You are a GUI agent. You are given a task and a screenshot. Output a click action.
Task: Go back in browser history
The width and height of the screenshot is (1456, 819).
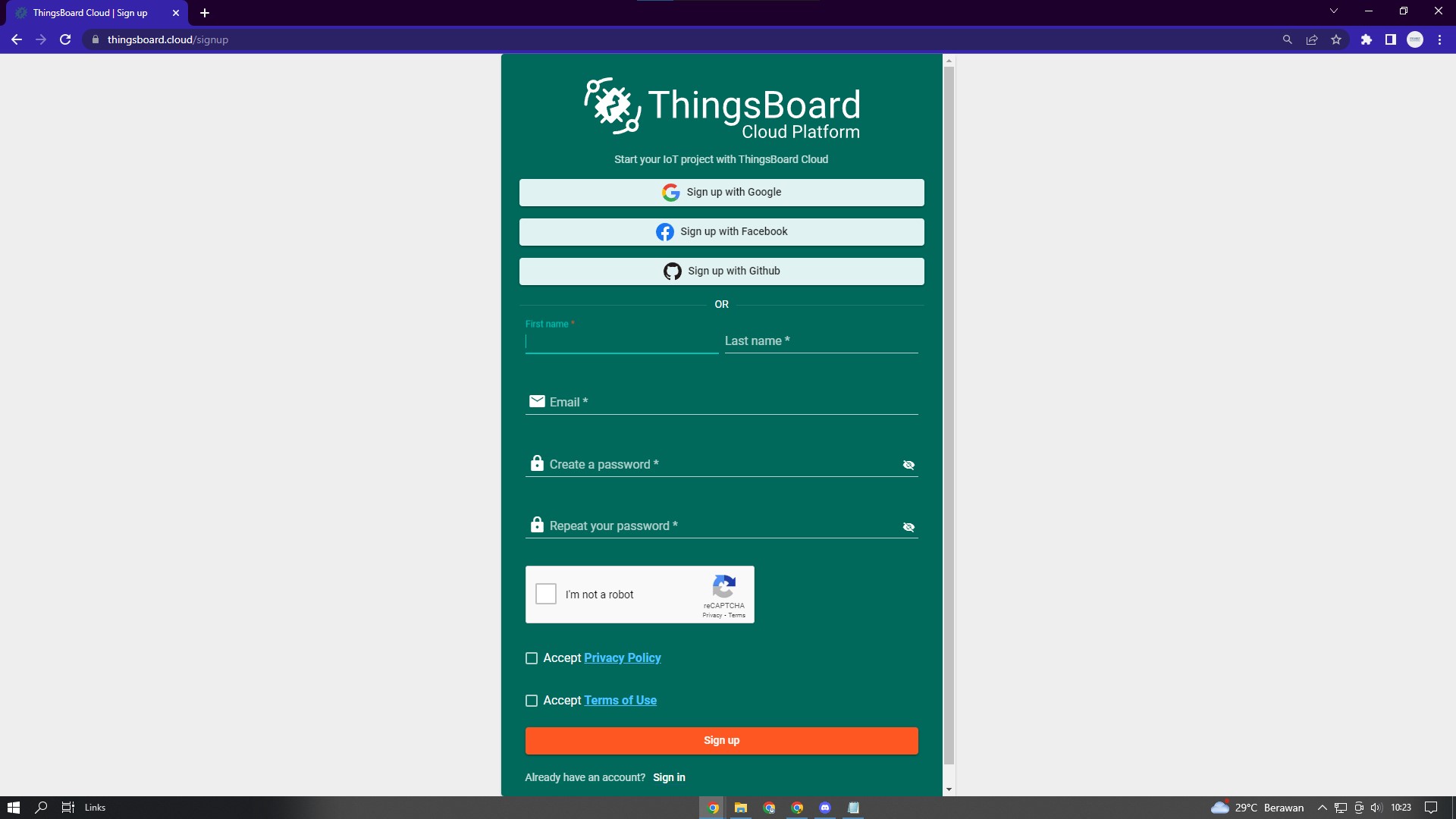click(17, 39)
